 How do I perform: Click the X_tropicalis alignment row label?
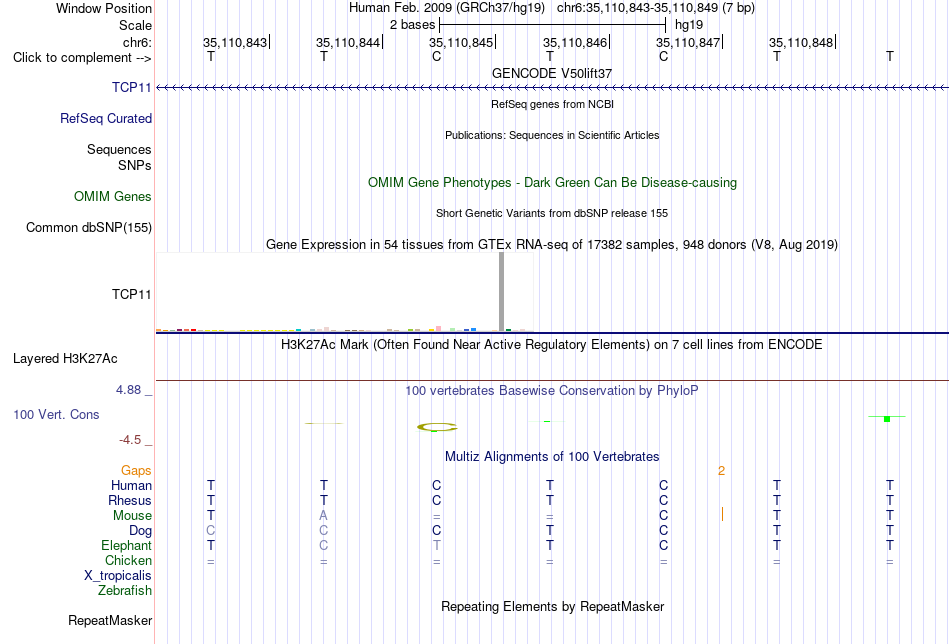(x=118, y=576)
